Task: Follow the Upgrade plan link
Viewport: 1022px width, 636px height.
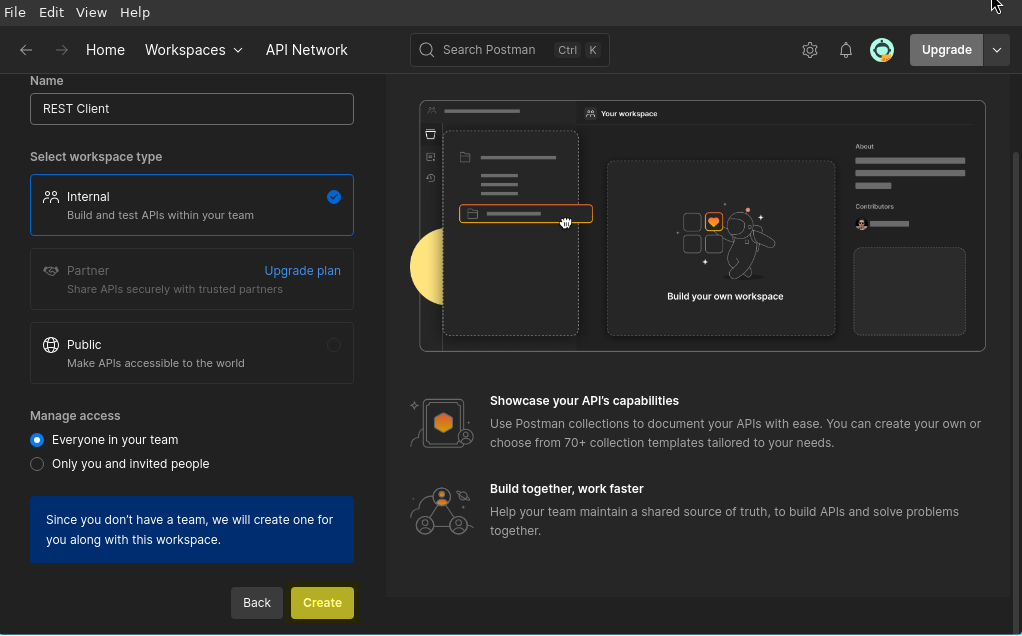Action: click(x=302, y=271)
